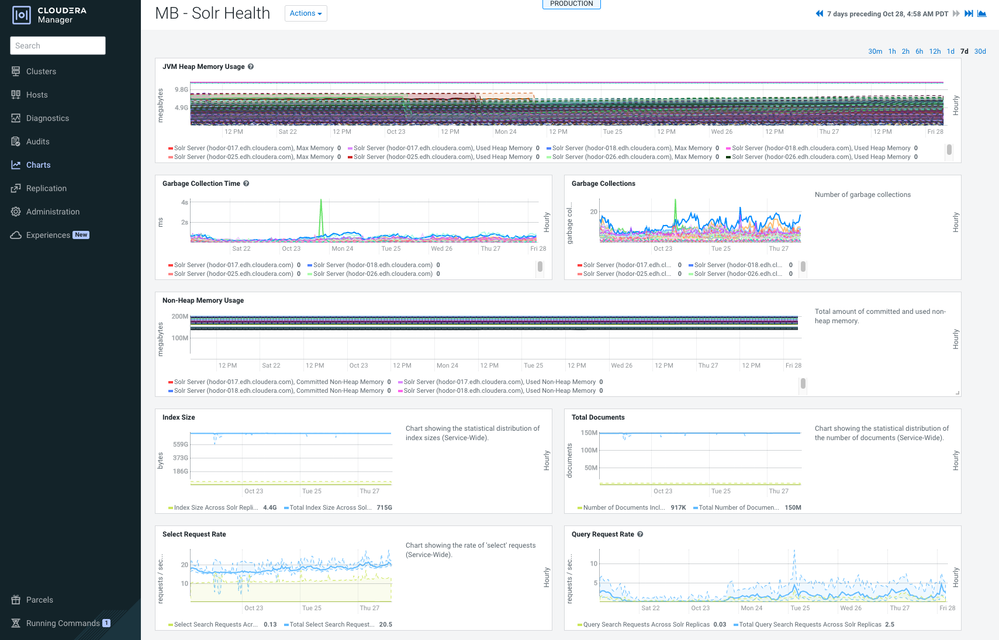The height and width of the screenshot is (640, 999).
Task: Click Query Search Requests Across Solr Replicas swatch
Action: point(580,625)
